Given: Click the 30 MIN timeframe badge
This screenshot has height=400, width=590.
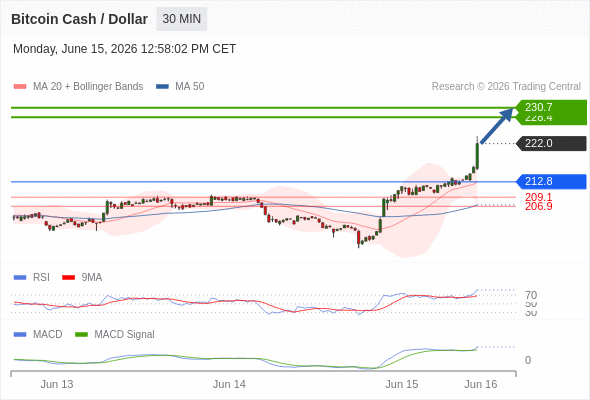Looking at the screenshot, I should tap(181, 19).
